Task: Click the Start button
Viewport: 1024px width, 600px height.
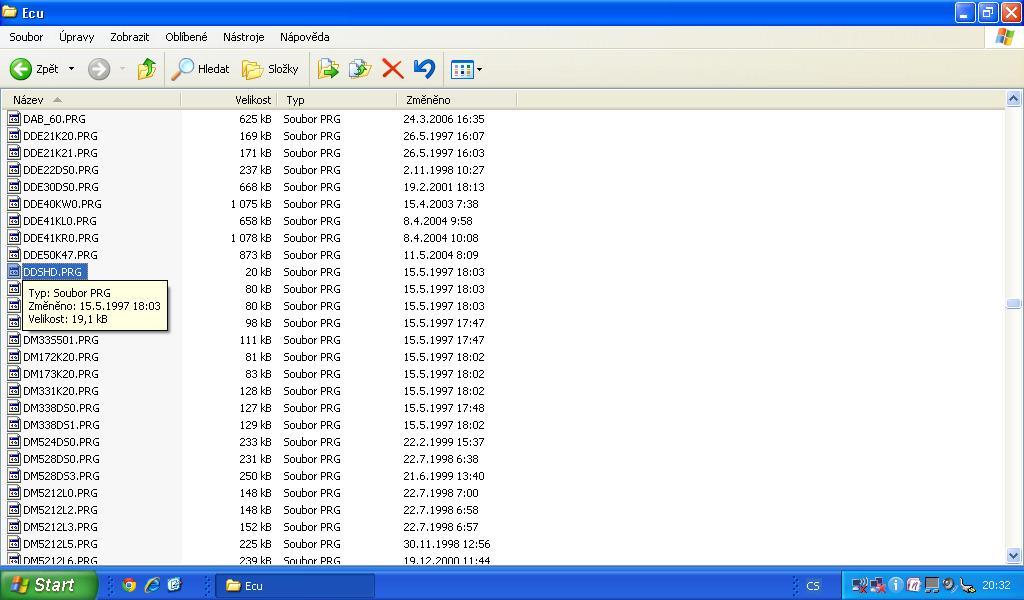Action: tap(48, 585)
